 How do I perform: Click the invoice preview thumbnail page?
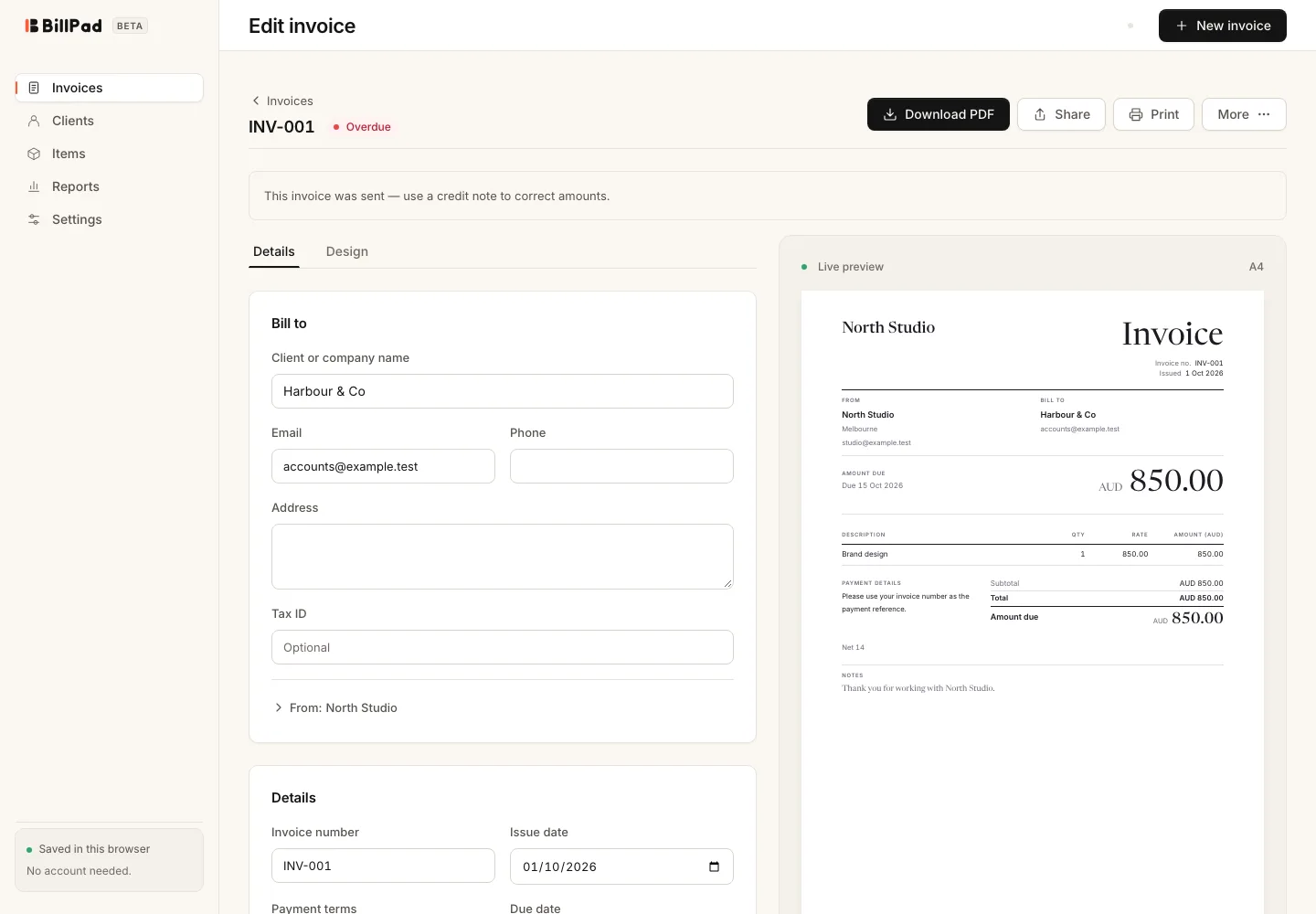(1033, 601)
